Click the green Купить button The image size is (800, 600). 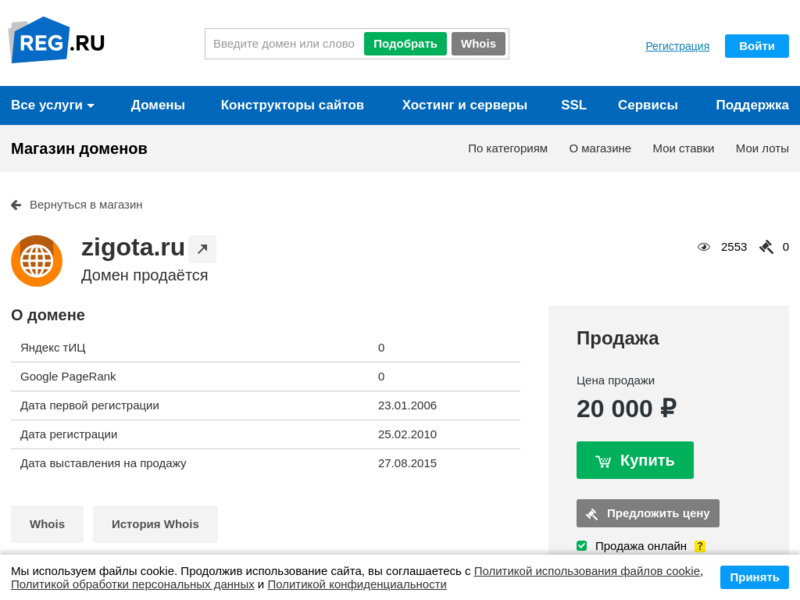[x=635, y=460]
